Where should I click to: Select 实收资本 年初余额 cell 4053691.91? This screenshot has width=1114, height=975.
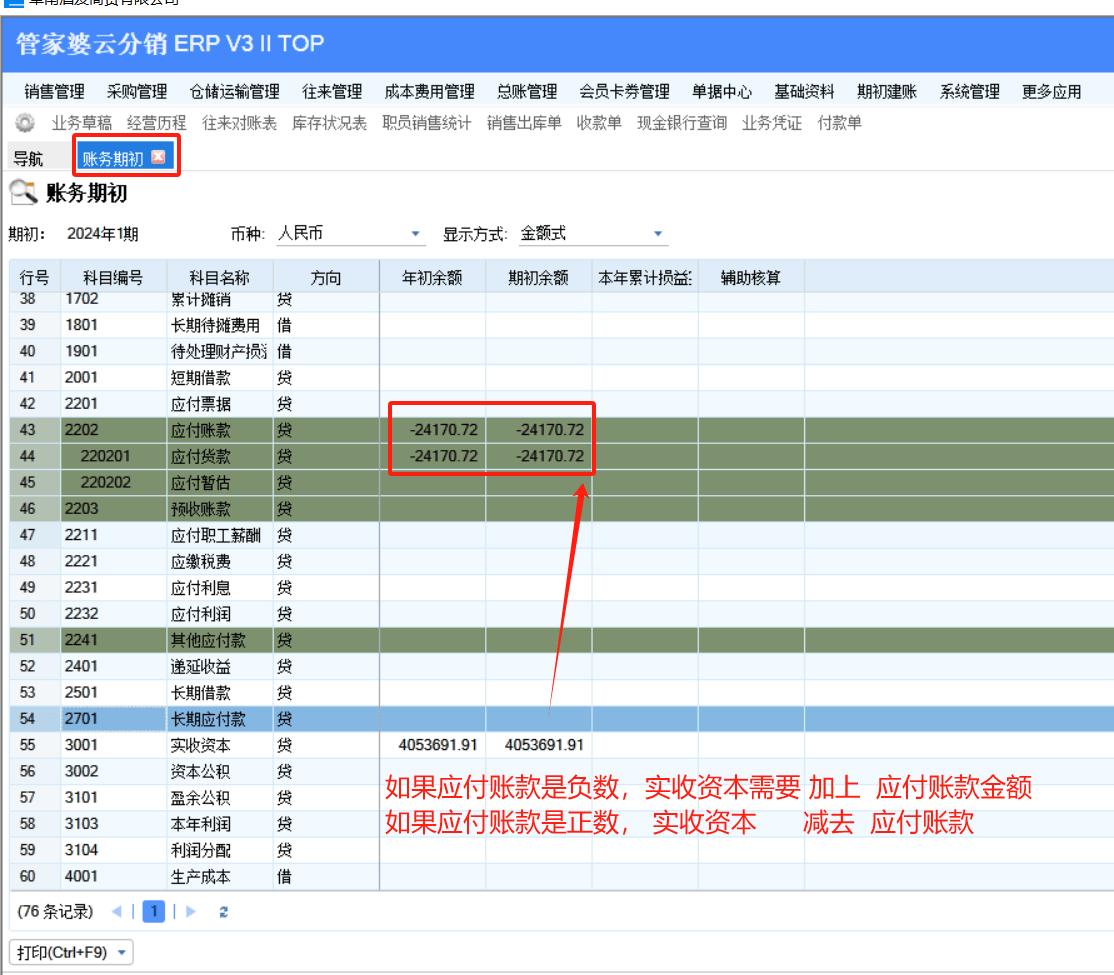(x=432, y=745)
